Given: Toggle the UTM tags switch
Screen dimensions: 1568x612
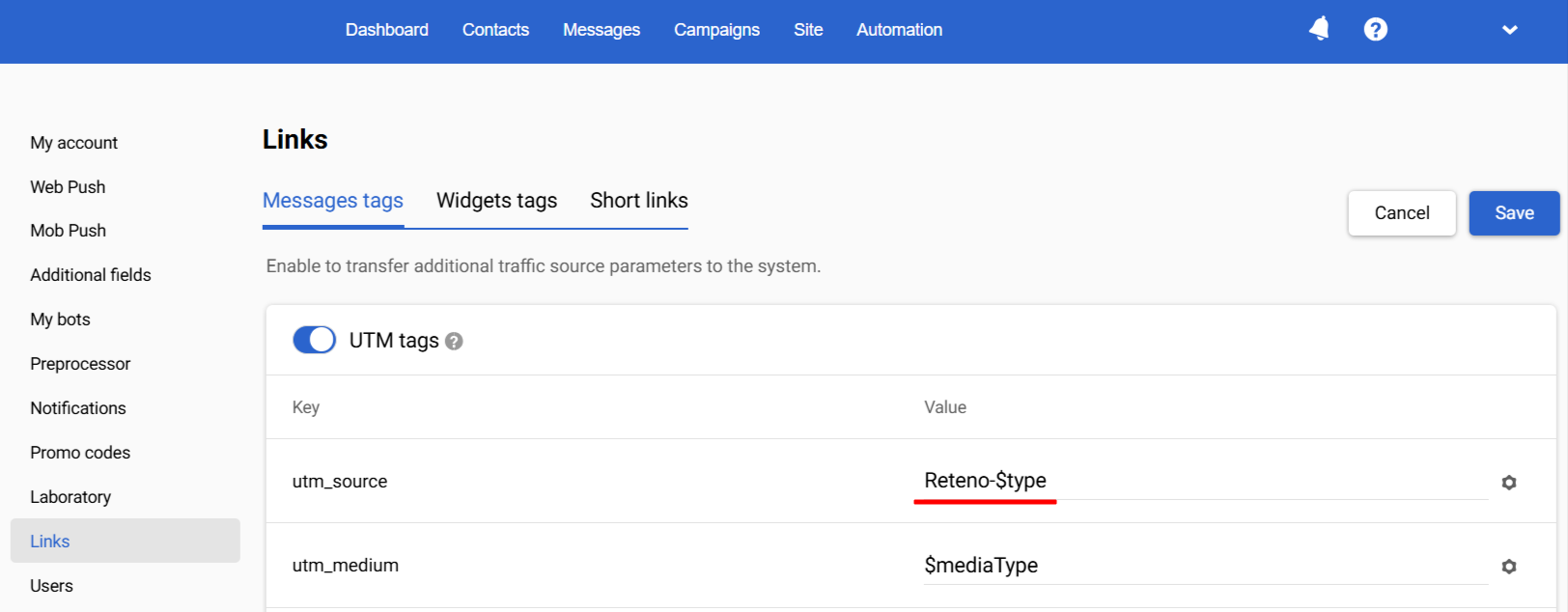Looking at the screenshot, I should pyautogui.click(x=314, y=340).
